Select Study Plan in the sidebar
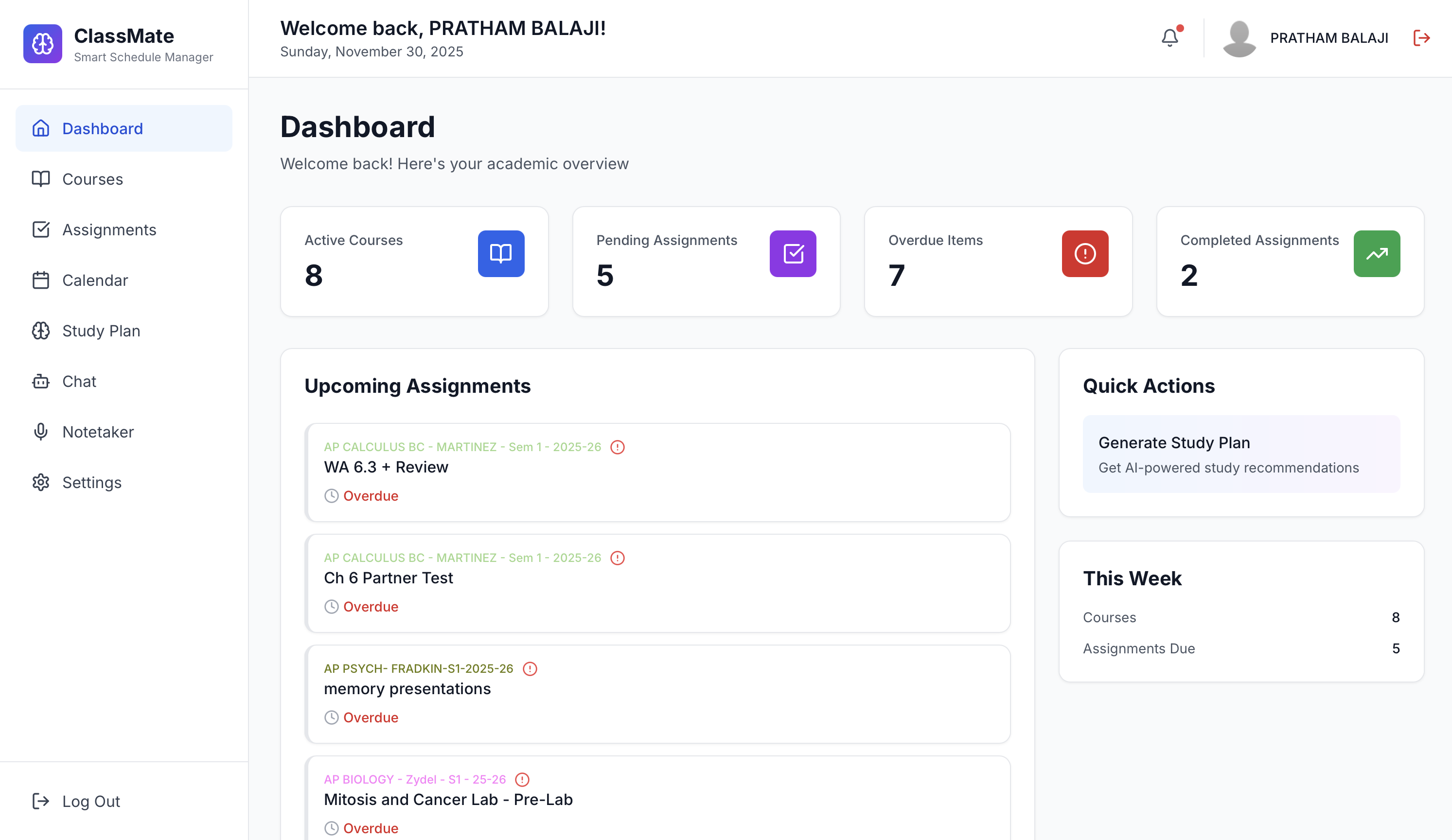Screen dimensions: 1452x840 [x=101, y=331]
